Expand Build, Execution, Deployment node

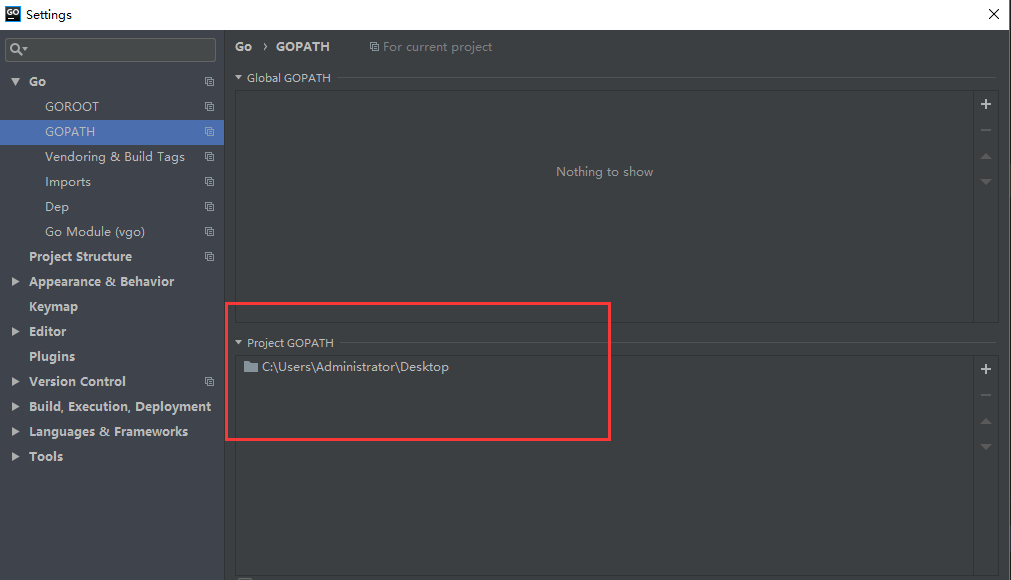click(x=15, y=407)
